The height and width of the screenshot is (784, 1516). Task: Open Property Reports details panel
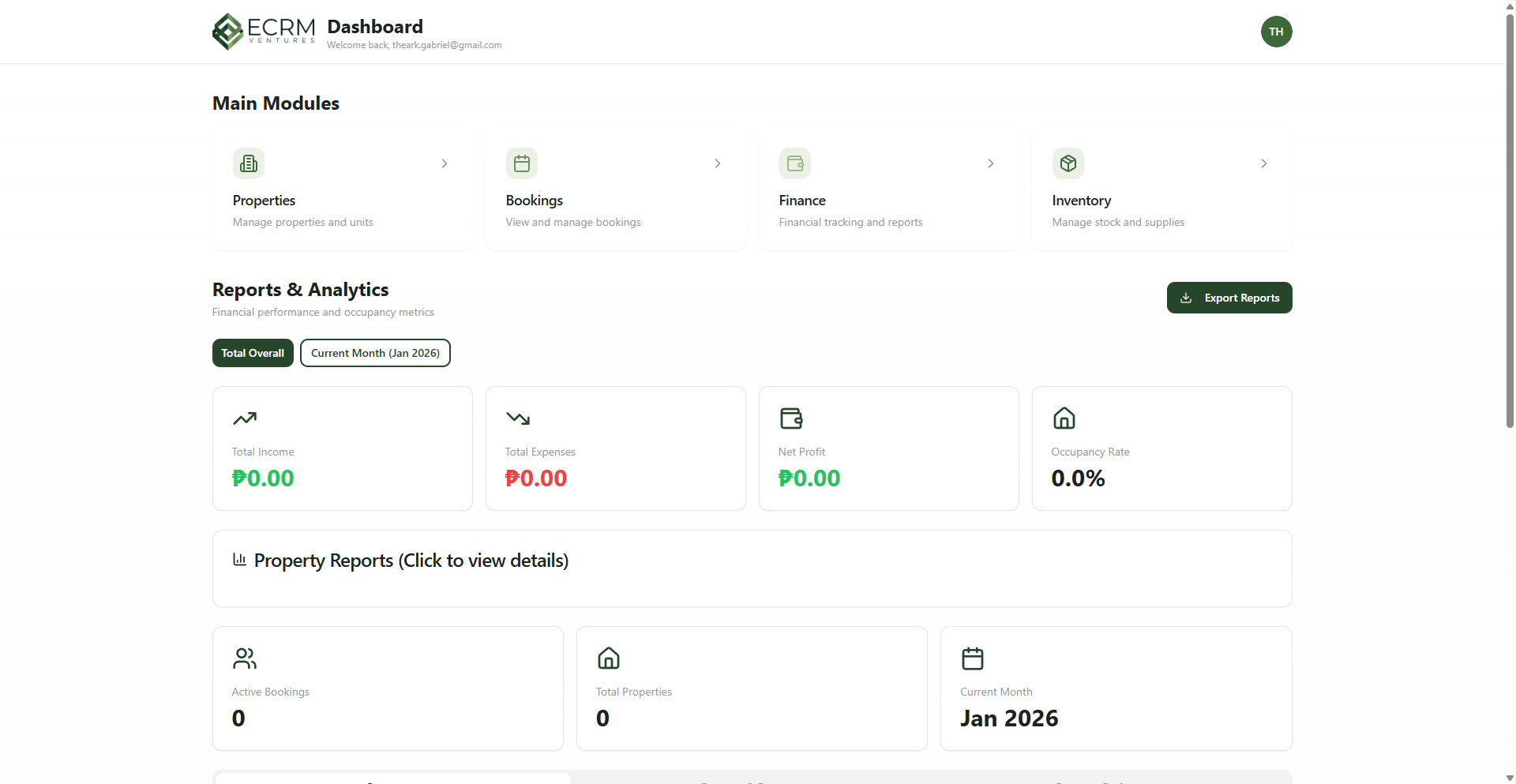[x=411, y=561]
